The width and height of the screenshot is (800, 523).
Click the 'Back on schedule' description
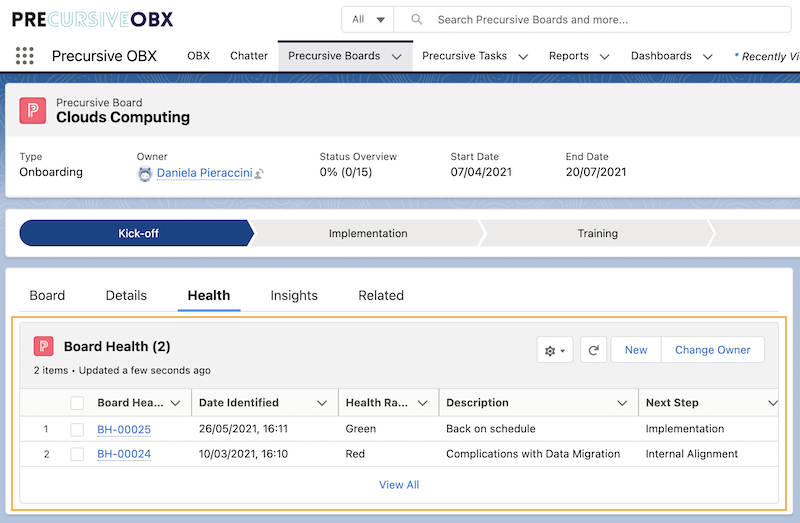491,429
